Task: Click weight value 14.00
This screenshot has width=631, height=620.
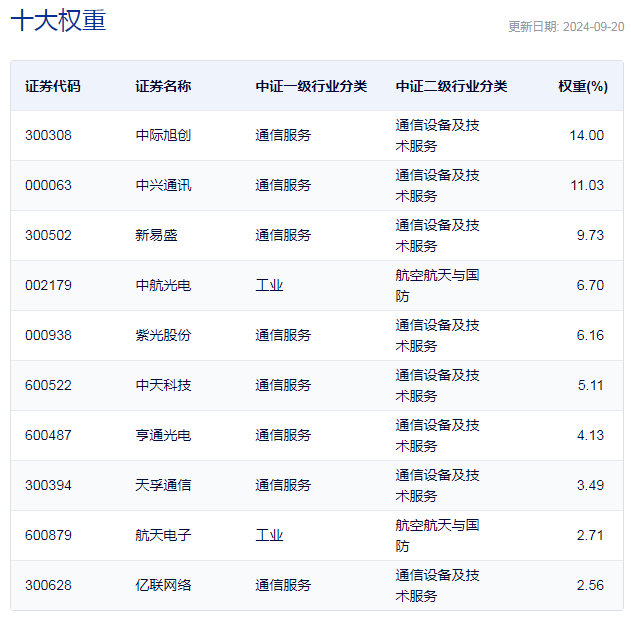Action: [587, 135]
